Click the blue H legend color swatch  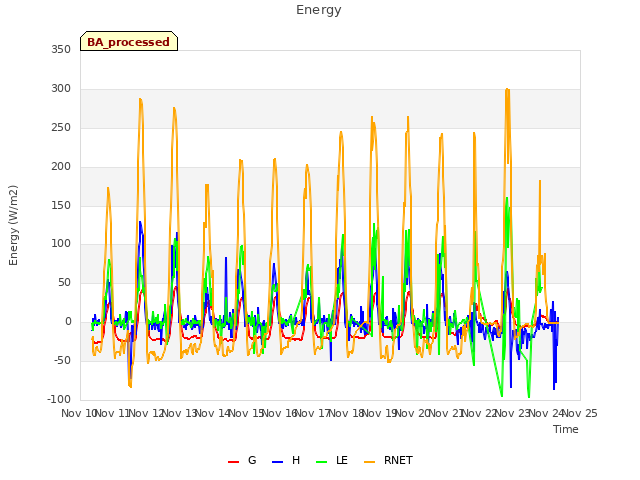click(x=277, y=462)
